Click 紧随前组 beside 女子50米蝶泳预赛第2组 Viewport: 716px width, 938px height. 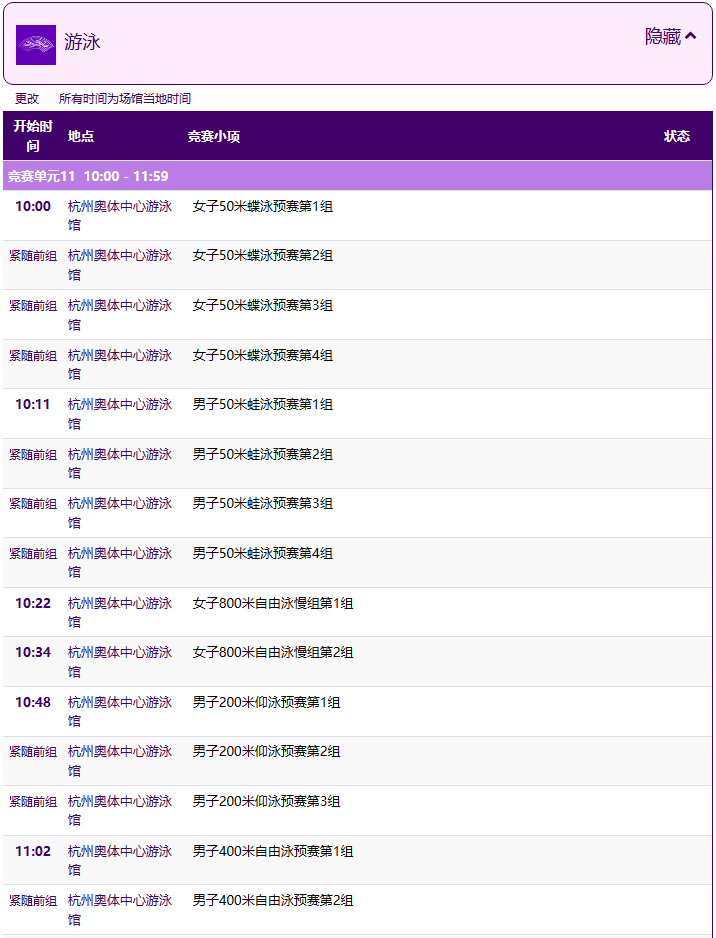coord(33,256)
